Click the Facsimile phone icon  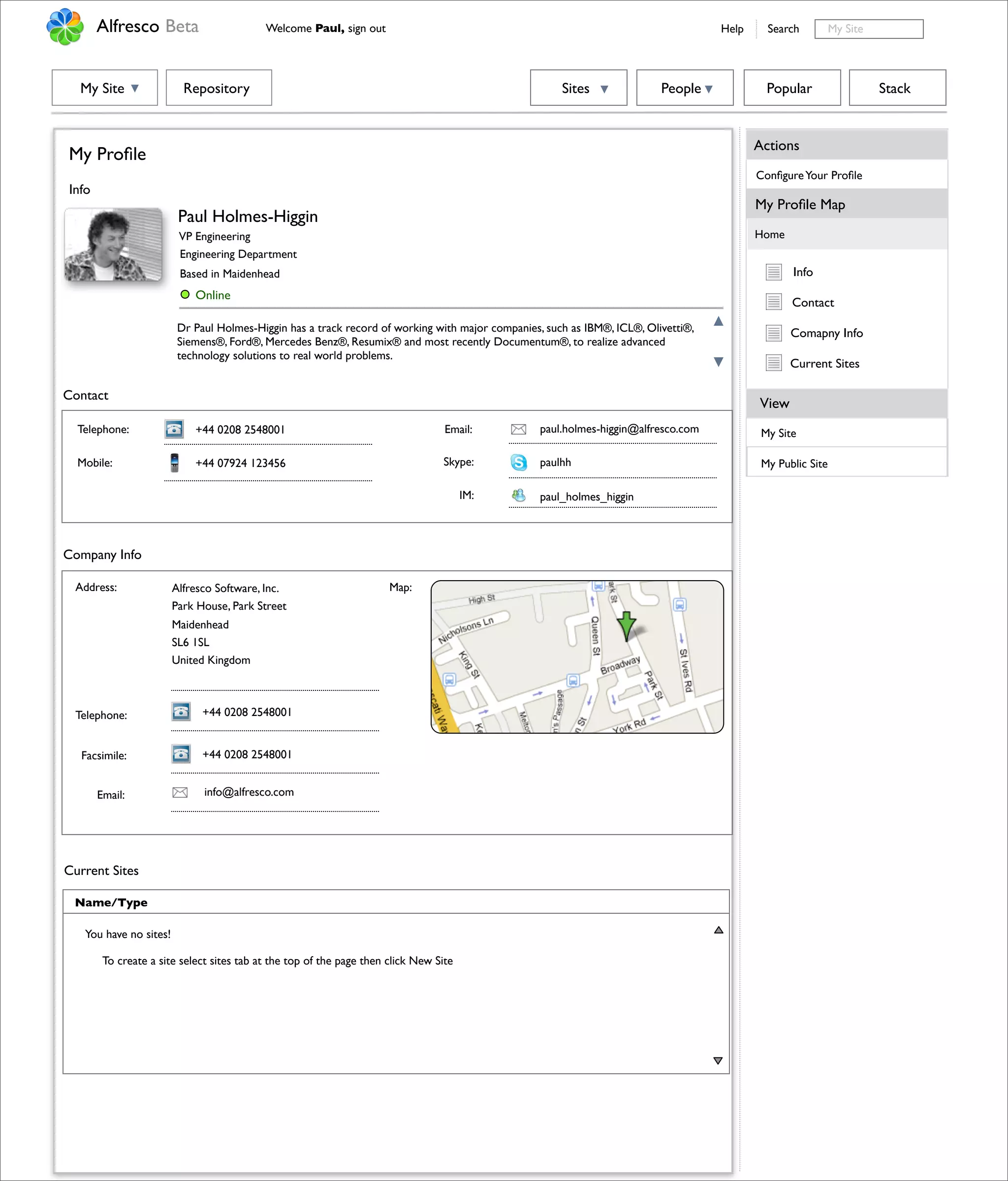(181, 753)
